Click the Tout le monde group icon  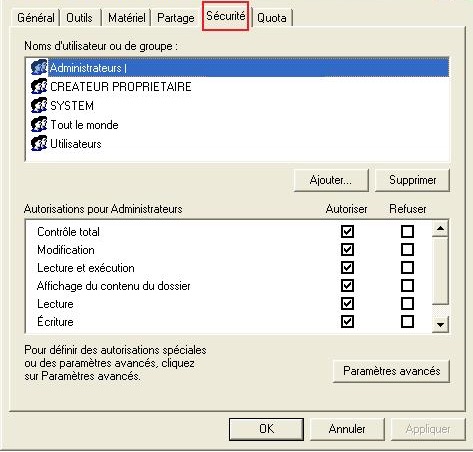[x=39, y=124]
